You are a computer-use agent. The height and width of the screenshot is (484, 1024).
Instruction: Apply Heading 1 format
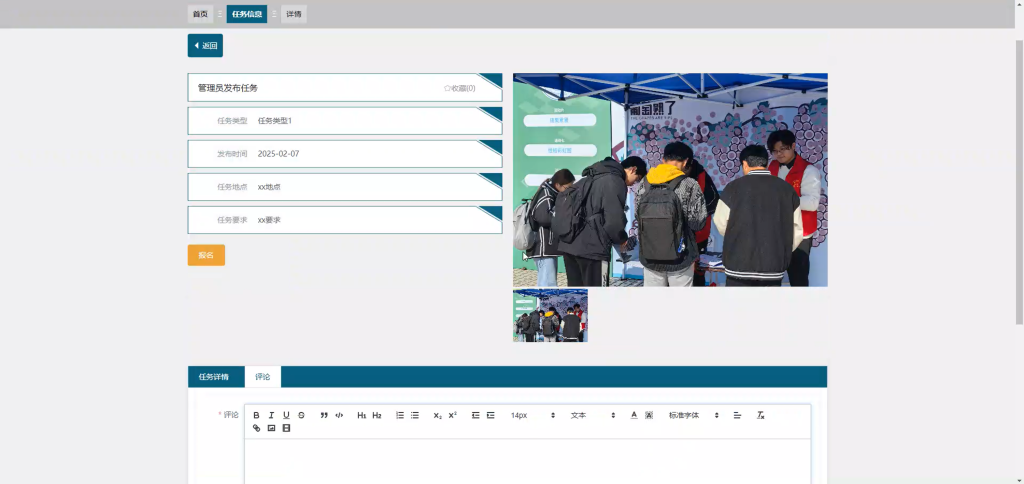point(361,415)
